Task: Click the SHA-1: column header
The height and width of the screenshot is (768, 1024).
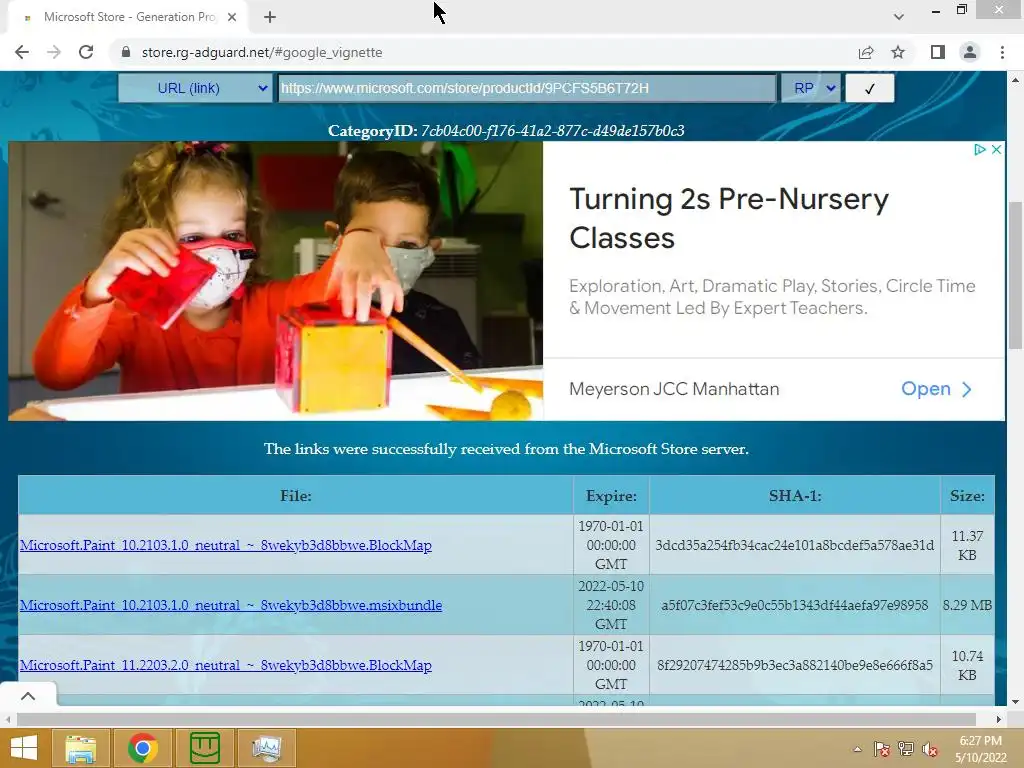Action: (795, 496)
